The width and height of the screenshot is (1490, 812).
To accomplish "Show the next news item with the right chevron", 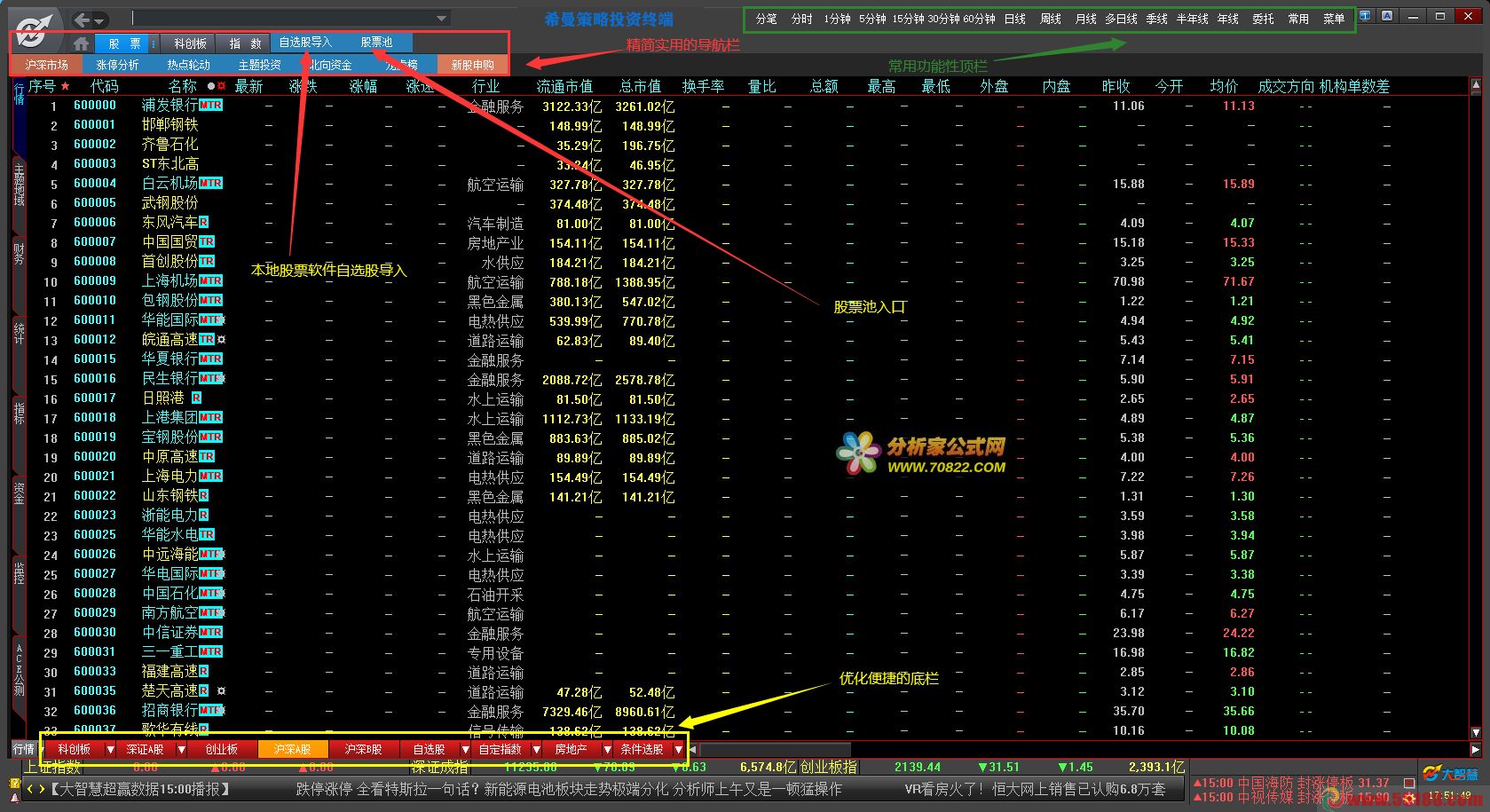I will pyautogui.click(x=42, y=789).
